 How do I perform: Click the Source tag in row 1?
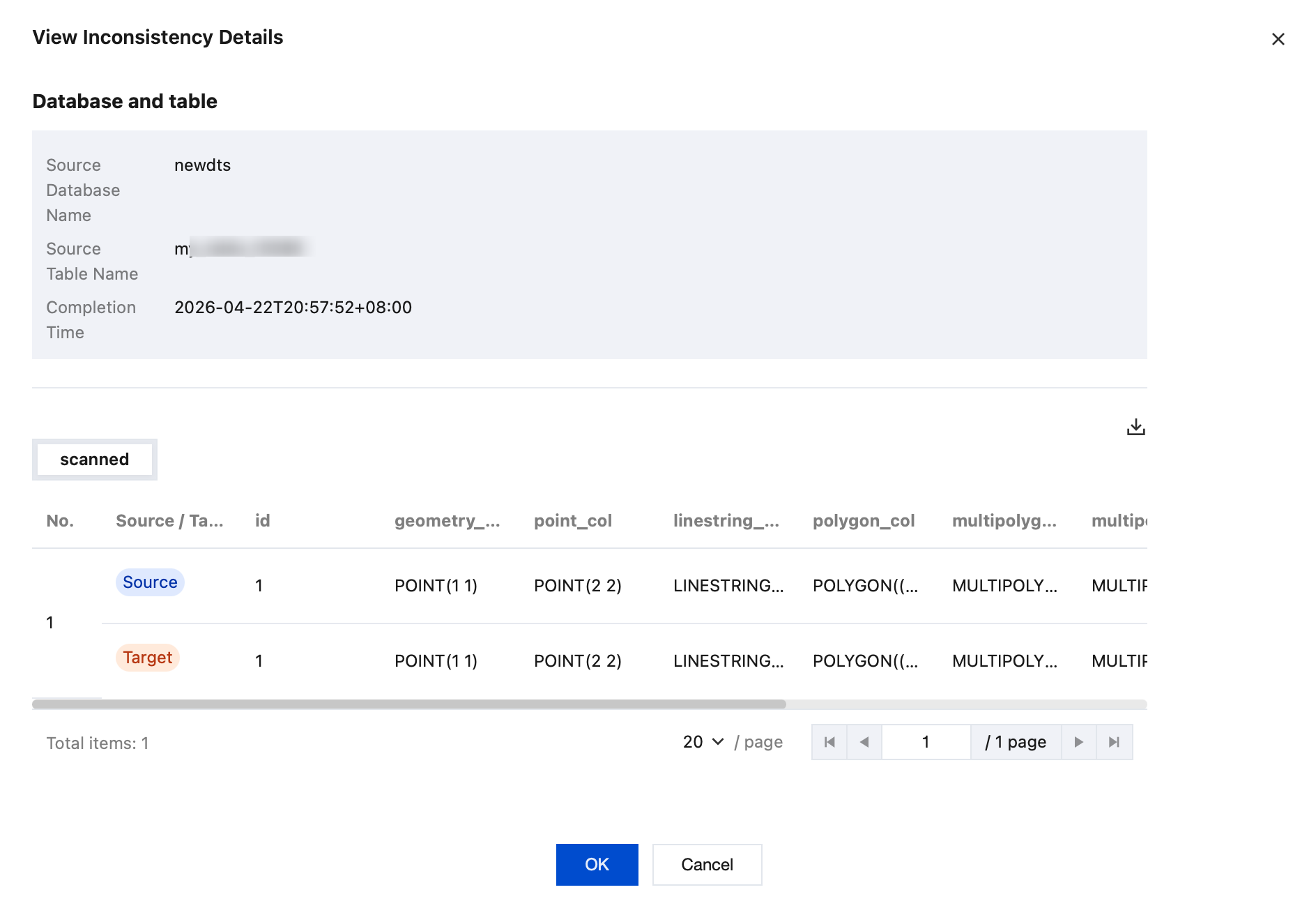tap(150, 582)
